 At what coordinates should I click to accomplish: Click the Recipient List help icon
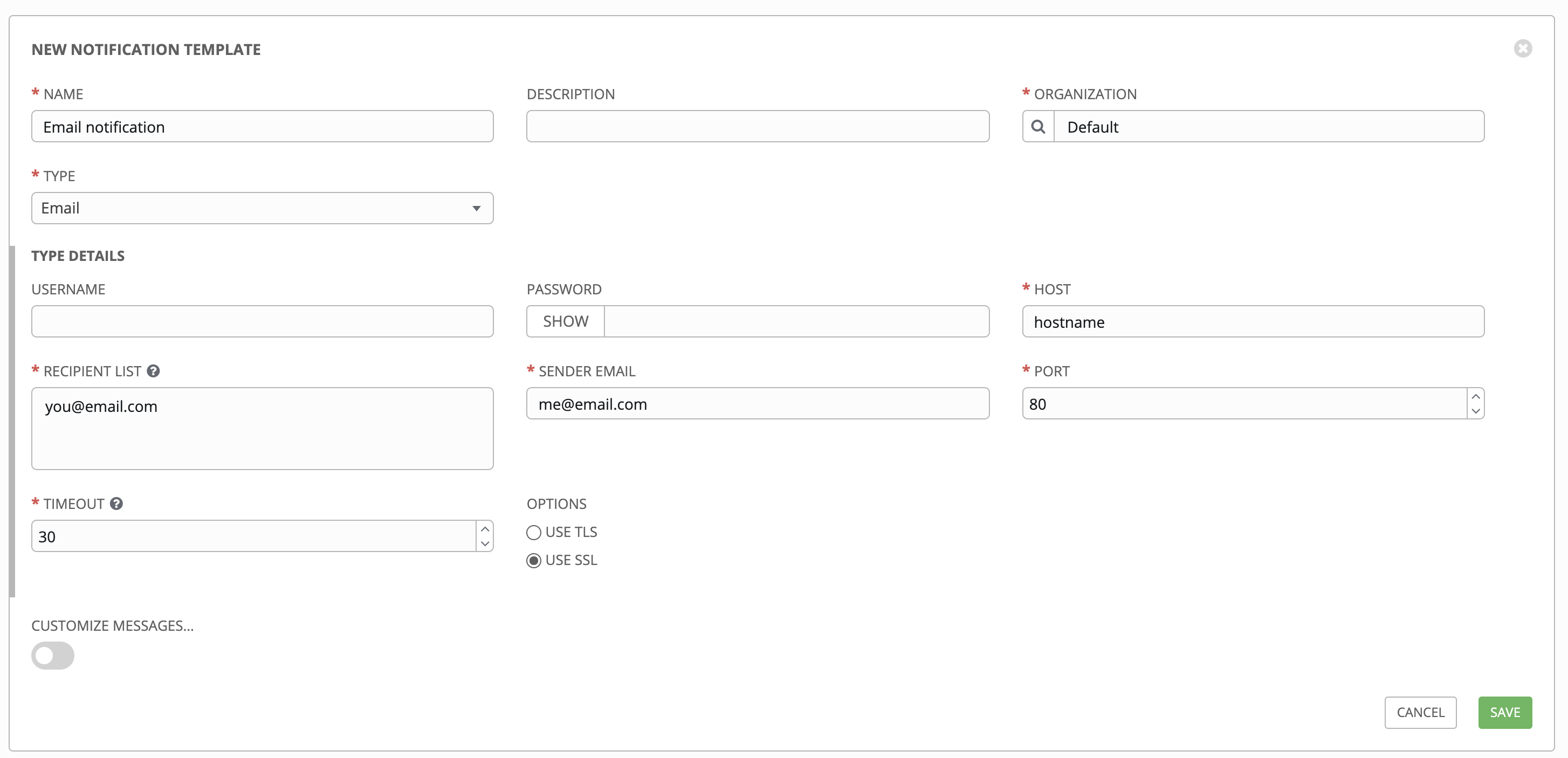coord(153,371)
